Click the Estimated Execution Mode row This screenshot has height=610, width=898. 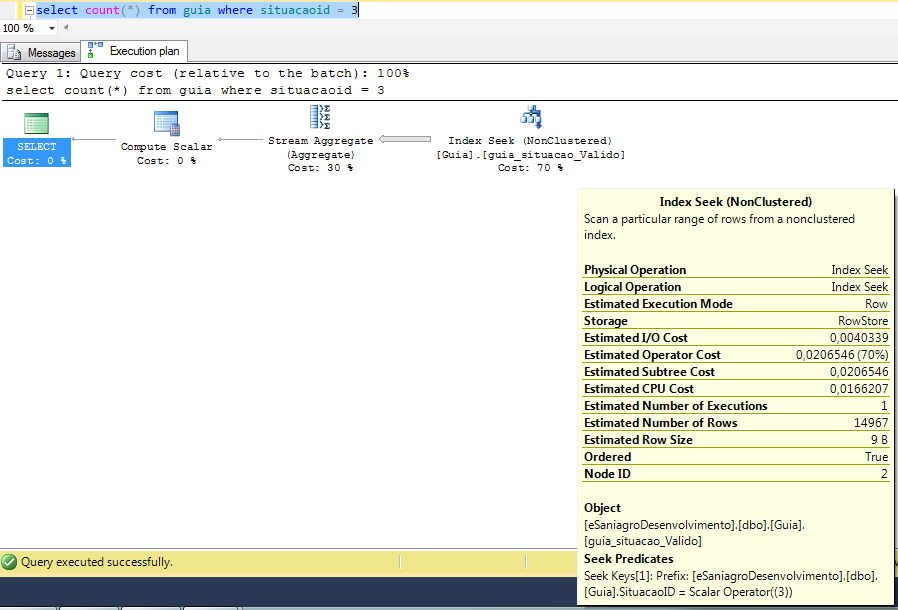pyautogui.click(x=735, y=304)
